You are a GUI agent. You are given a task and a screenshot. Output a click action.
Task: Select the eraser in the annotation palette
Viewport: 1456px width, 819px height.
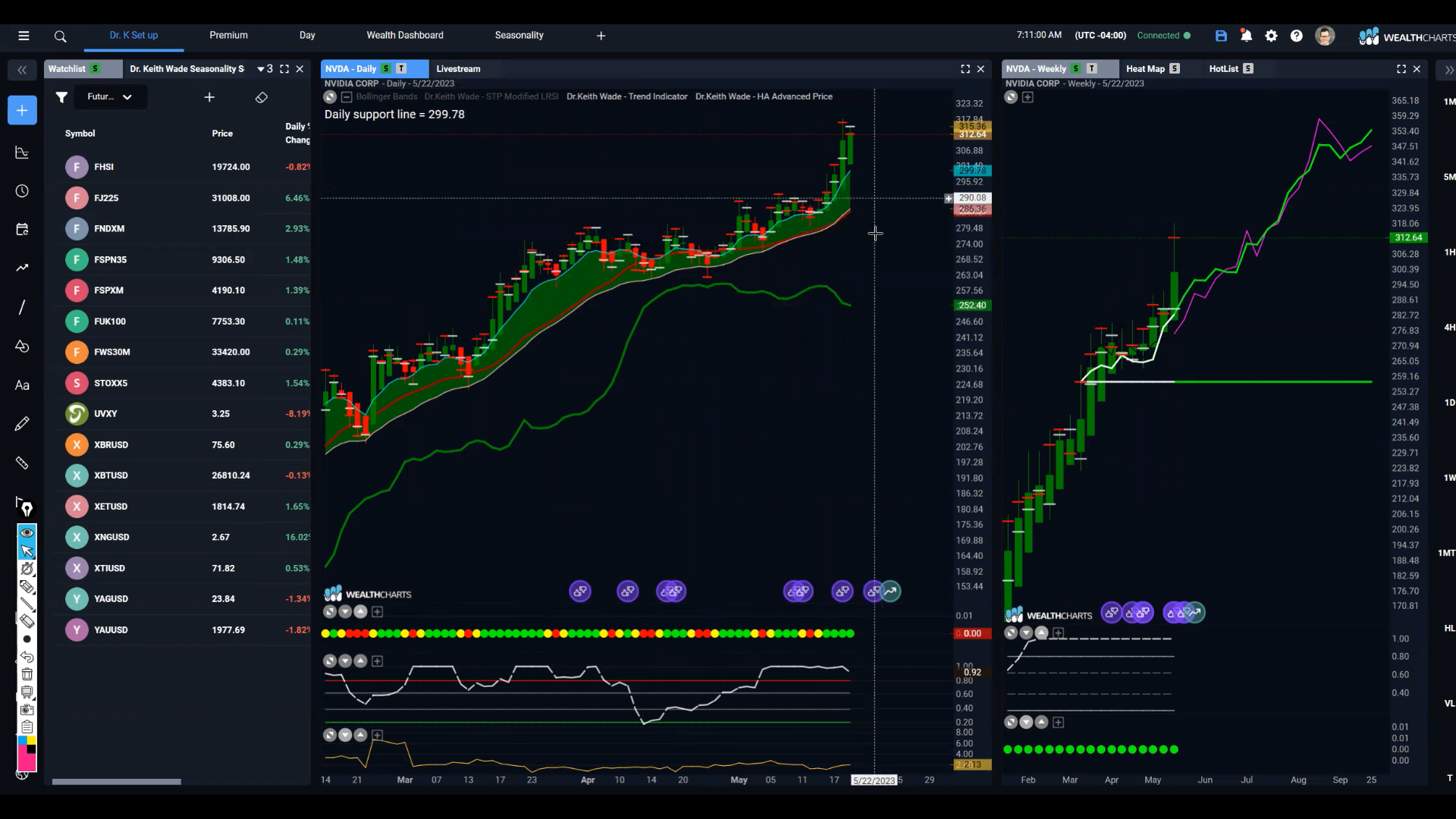(x=27, y=621)
